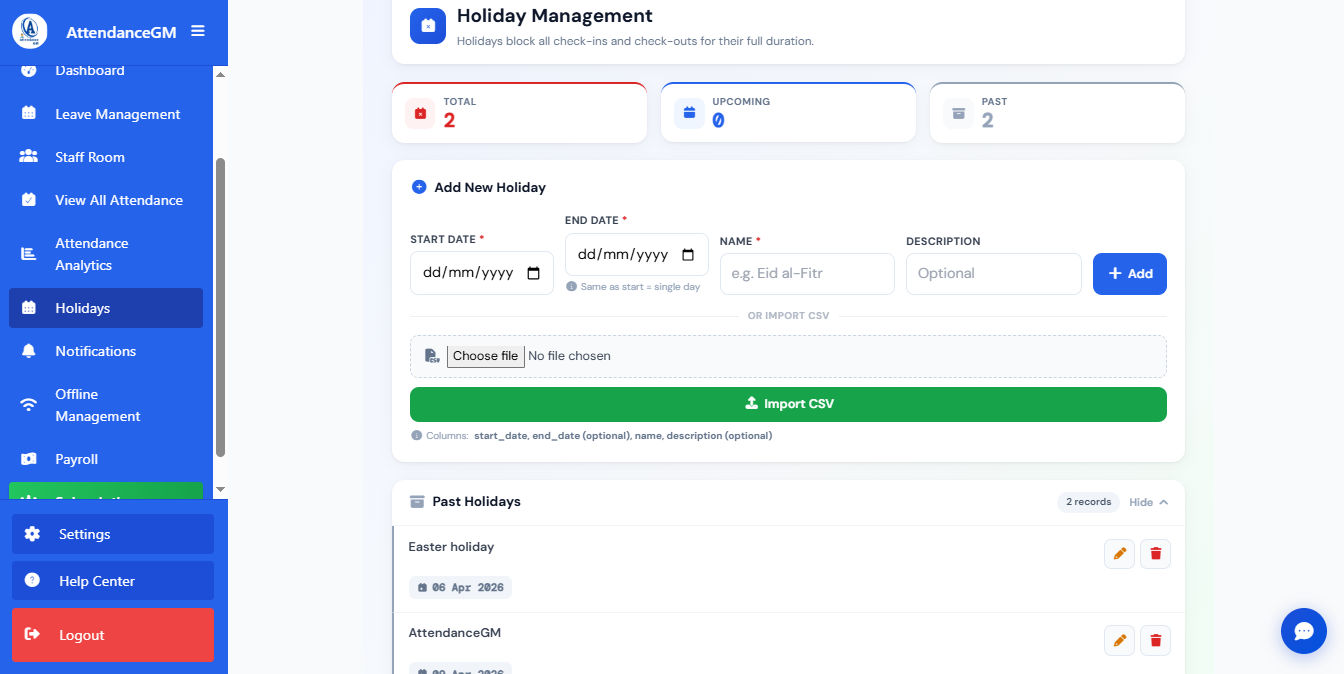
Task: Open the Start Date calendar picker
Action: [533, 273]
